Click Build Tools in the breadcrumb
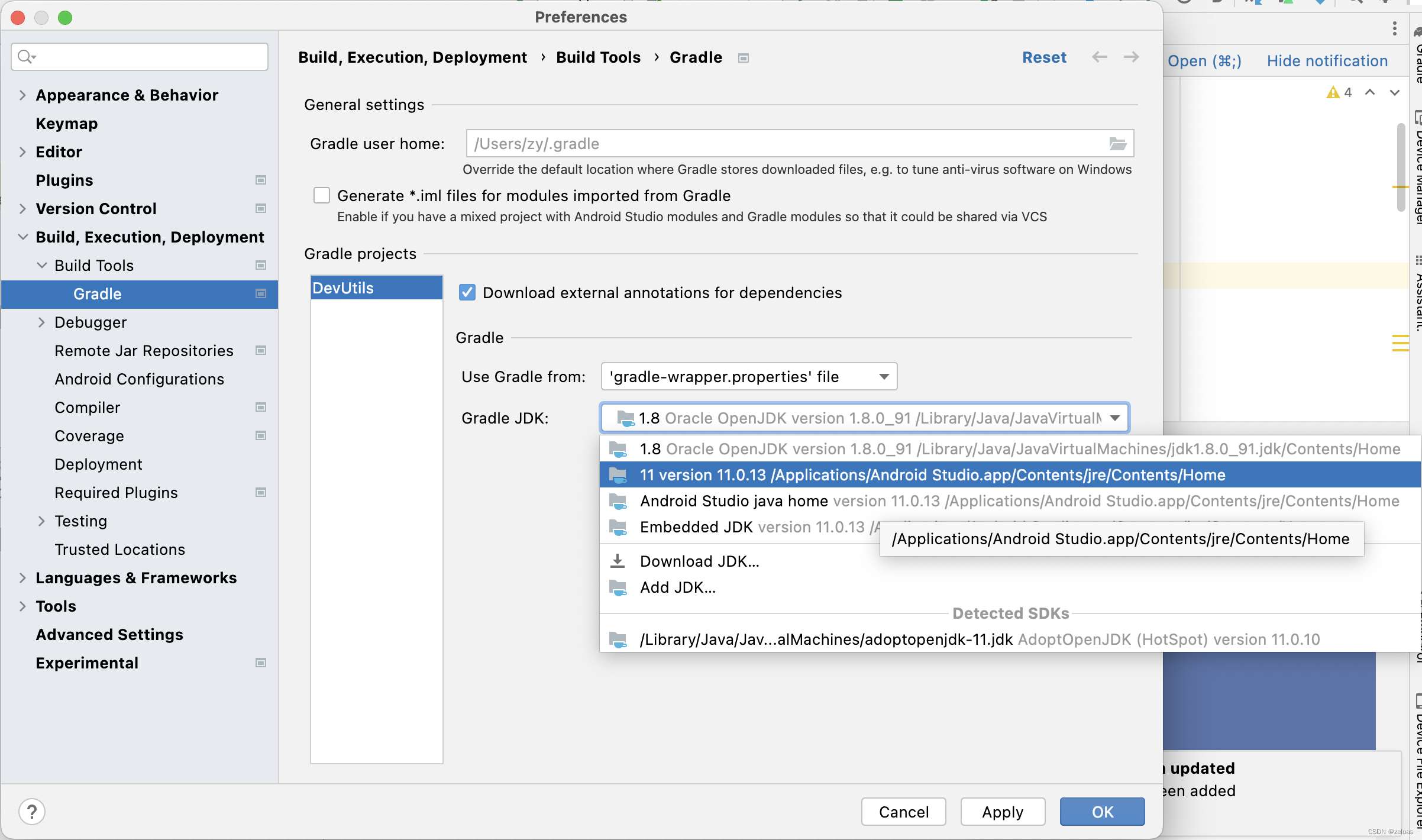 (x=598, y=57)
